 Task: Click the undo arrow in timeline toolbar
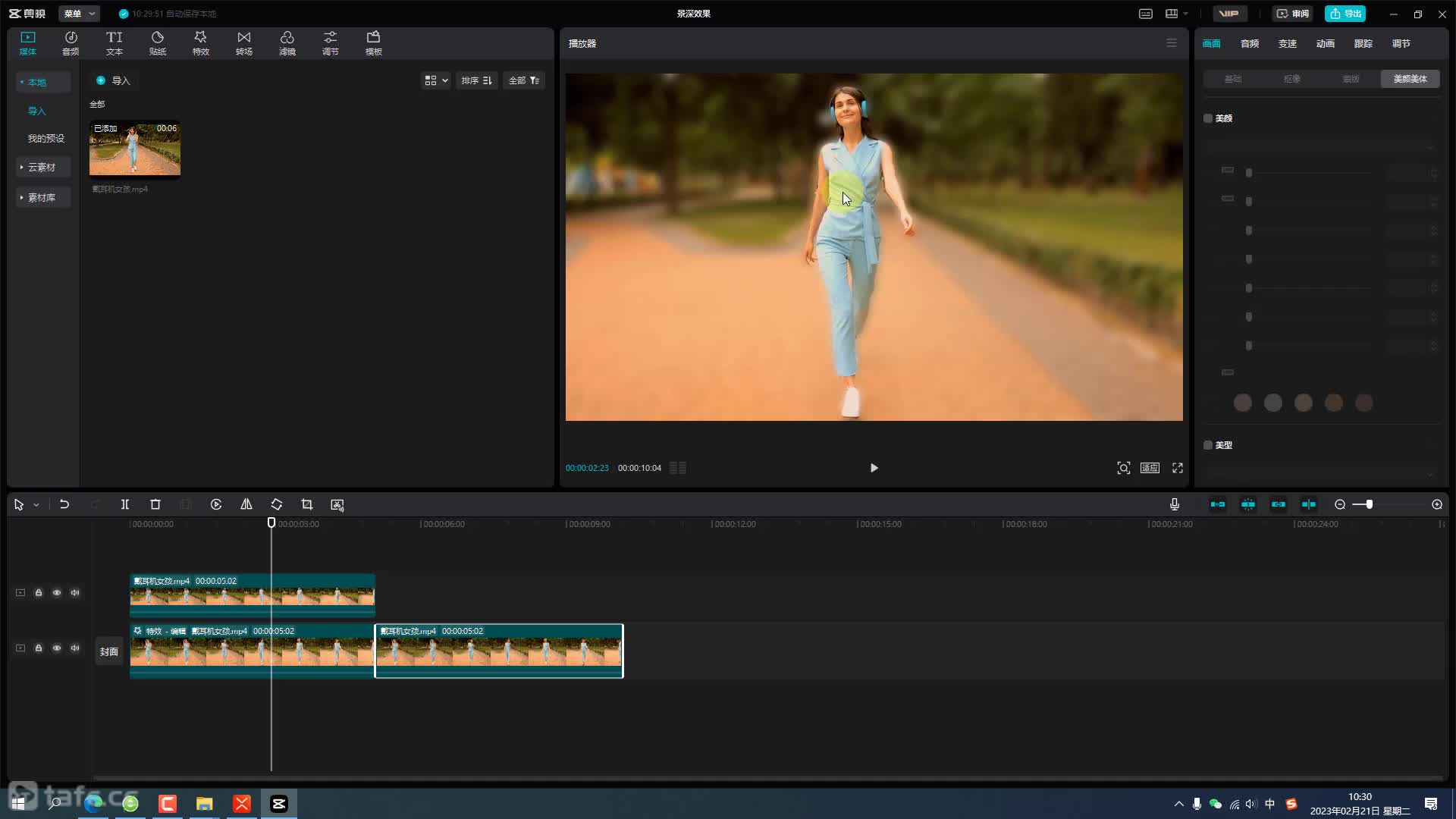click(x=64, y=504)
